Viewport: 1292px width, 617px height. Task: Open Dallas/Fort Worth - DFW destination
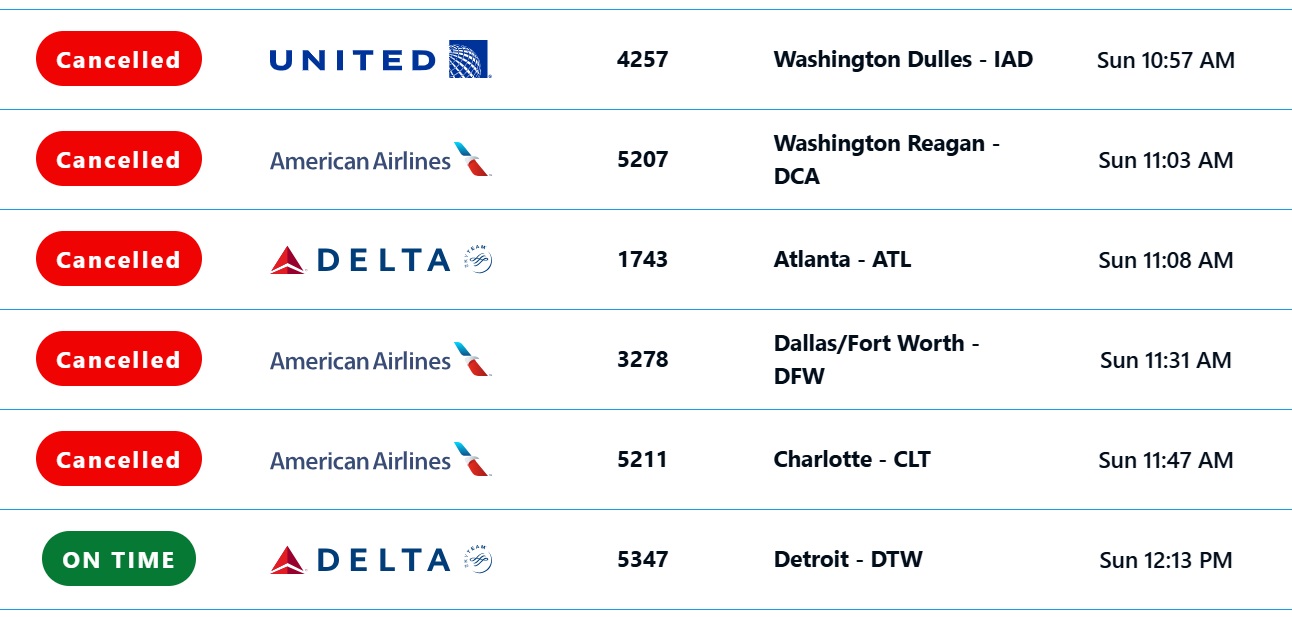click(876, 360)
